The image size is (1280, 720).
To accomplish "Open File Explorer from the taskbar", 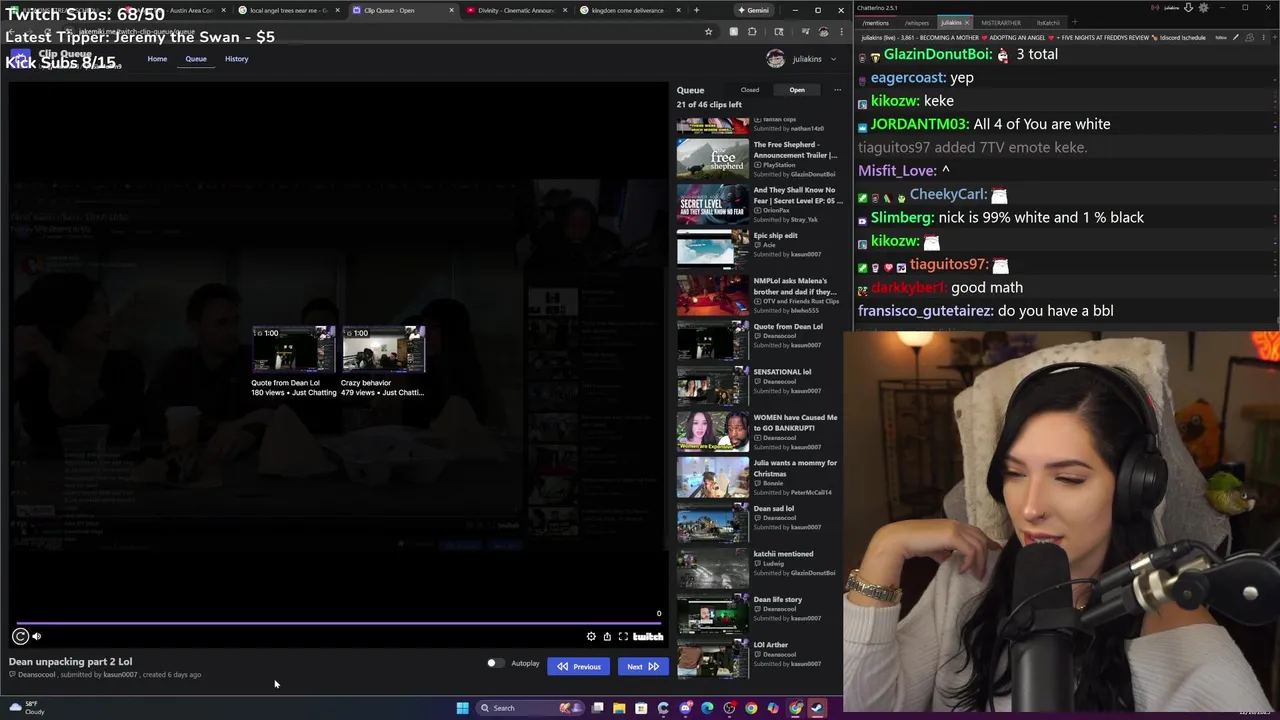I will coord(619,708).
